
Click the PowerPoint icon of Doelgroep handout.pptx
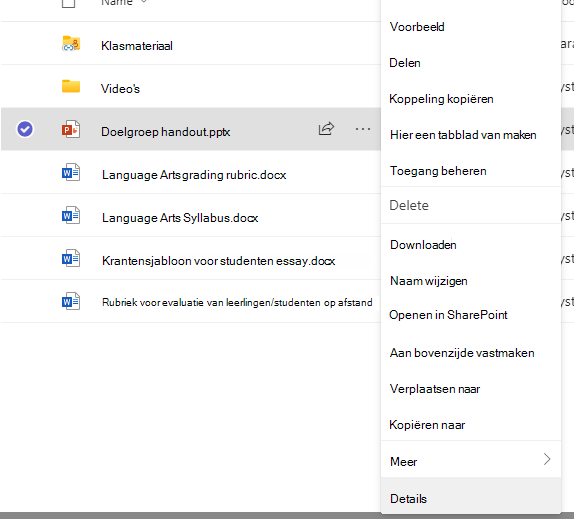[71, 129]
